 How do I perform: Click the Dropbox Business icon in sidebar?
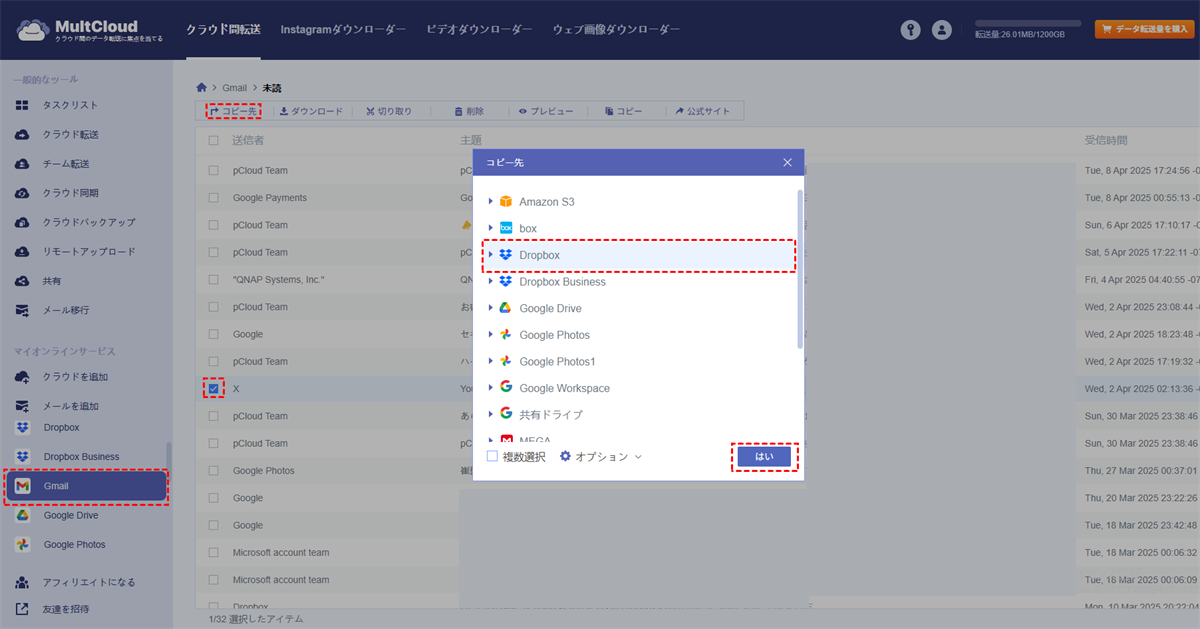tap(22, 456)
